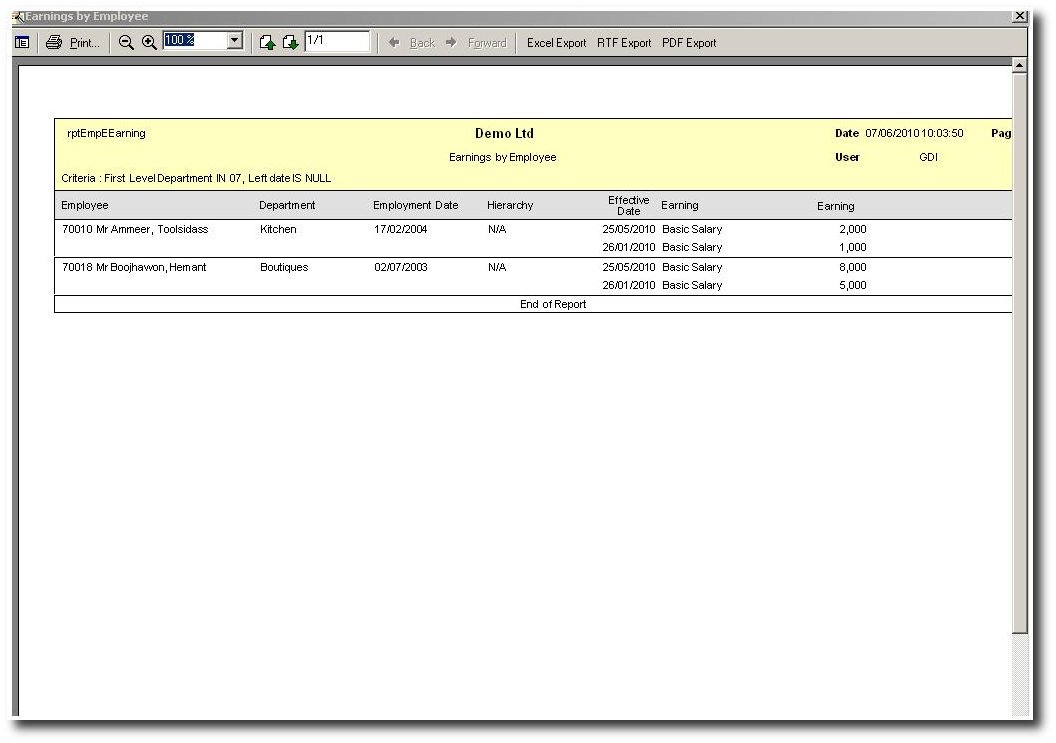Export report using PDF Export

tap(689, 43)
